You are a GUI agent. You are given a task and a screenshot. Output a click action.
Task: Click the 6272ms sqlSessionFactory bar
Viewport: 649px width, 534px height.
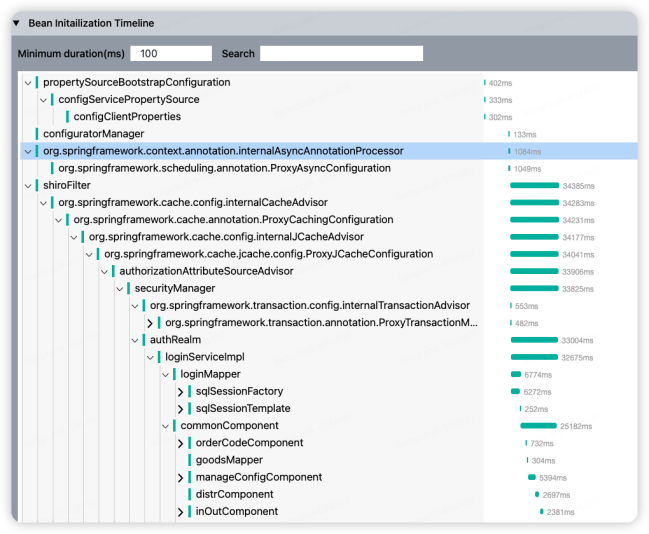tap(515, 391)
